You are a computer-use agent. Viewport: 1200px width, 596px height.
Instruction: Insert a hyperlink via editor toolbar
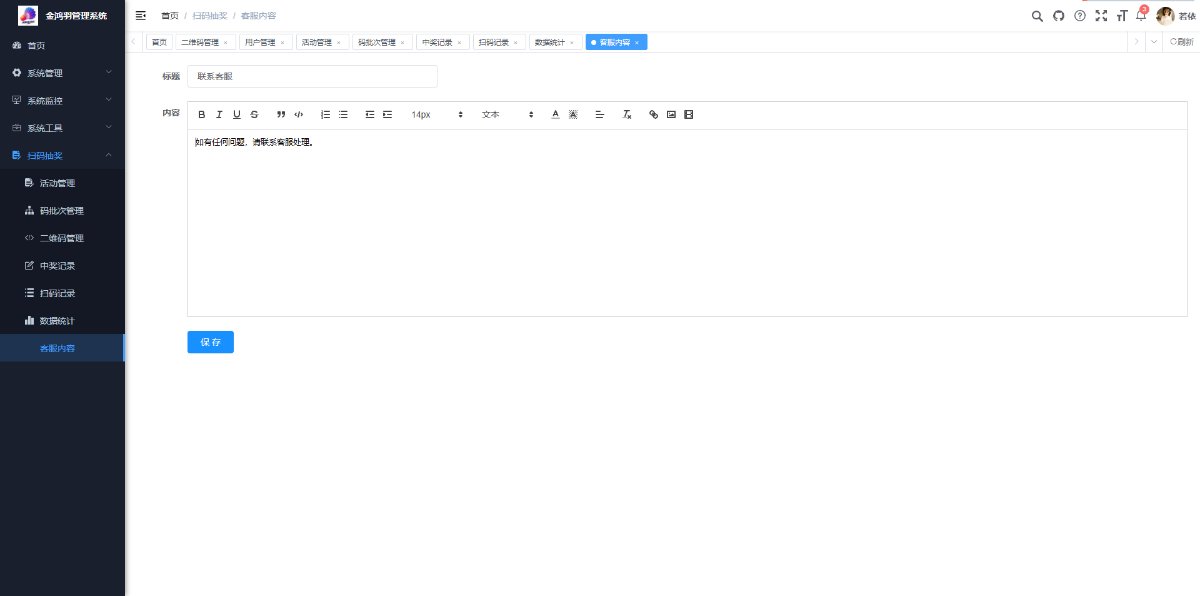(x=654, y=115)
